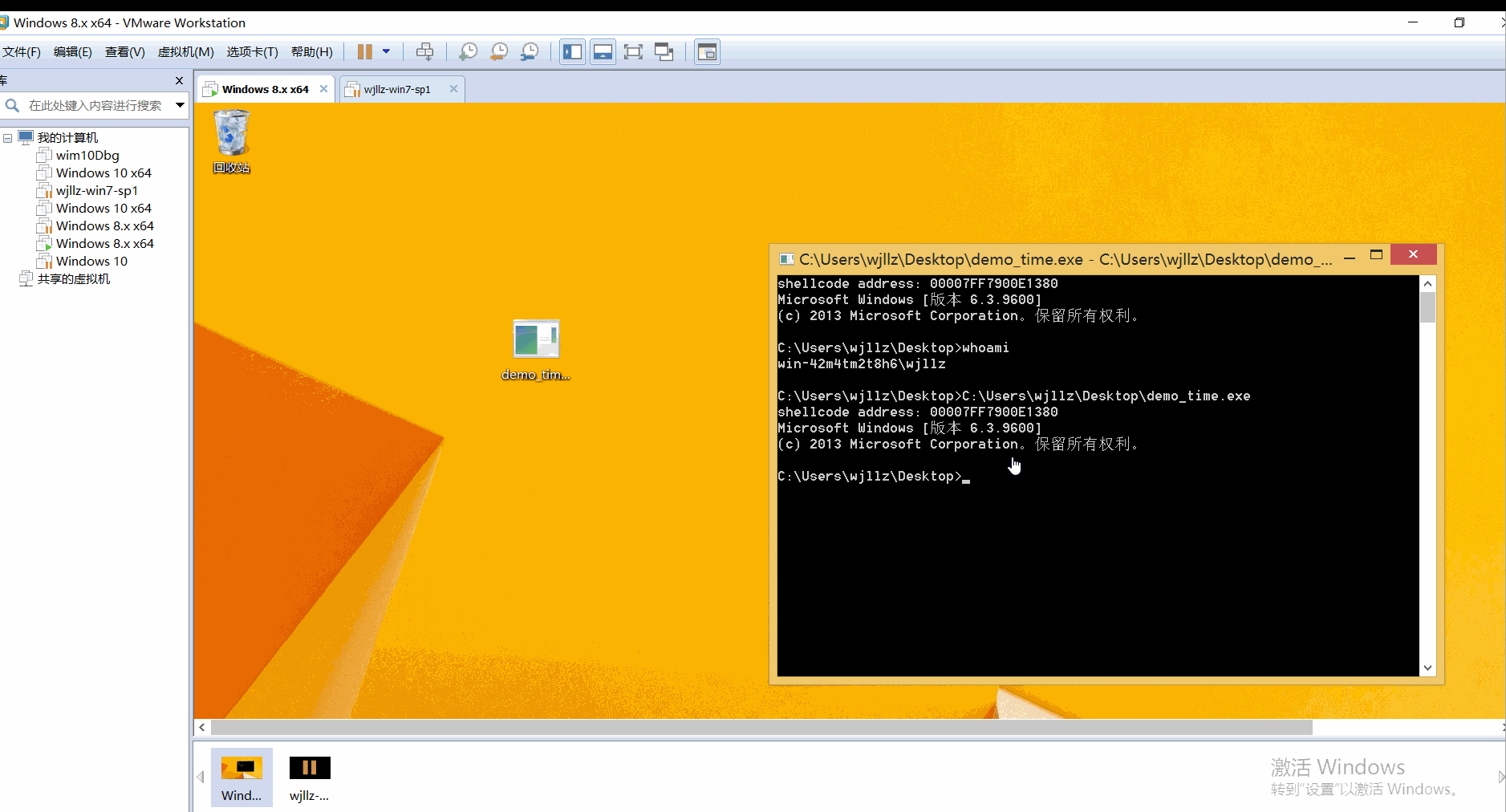Toggle the thumbnail bar view
The image size is (1506, 812).
tap(603, 52)
